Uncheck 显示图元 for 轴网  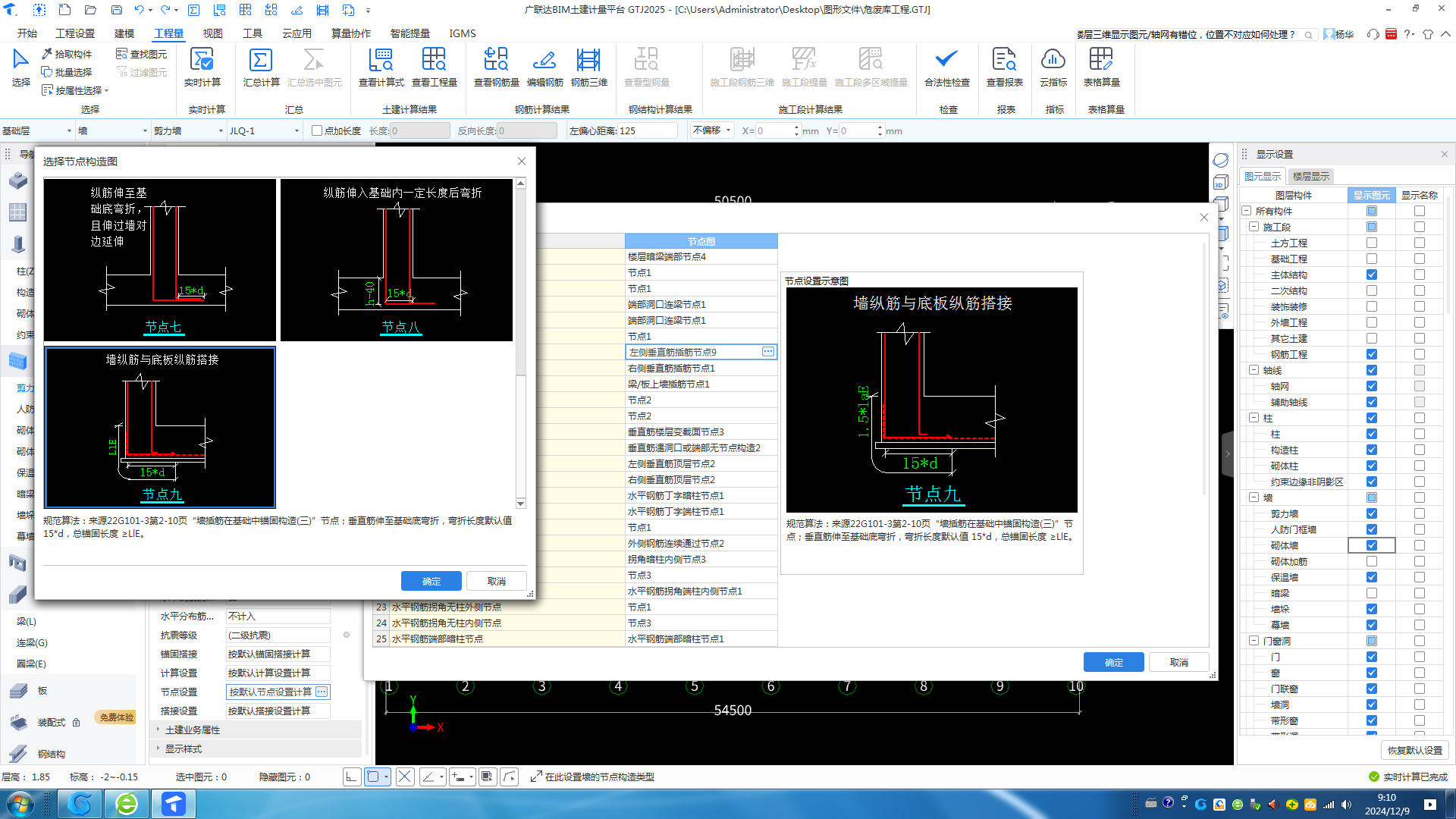click(x=1372, y=386)
